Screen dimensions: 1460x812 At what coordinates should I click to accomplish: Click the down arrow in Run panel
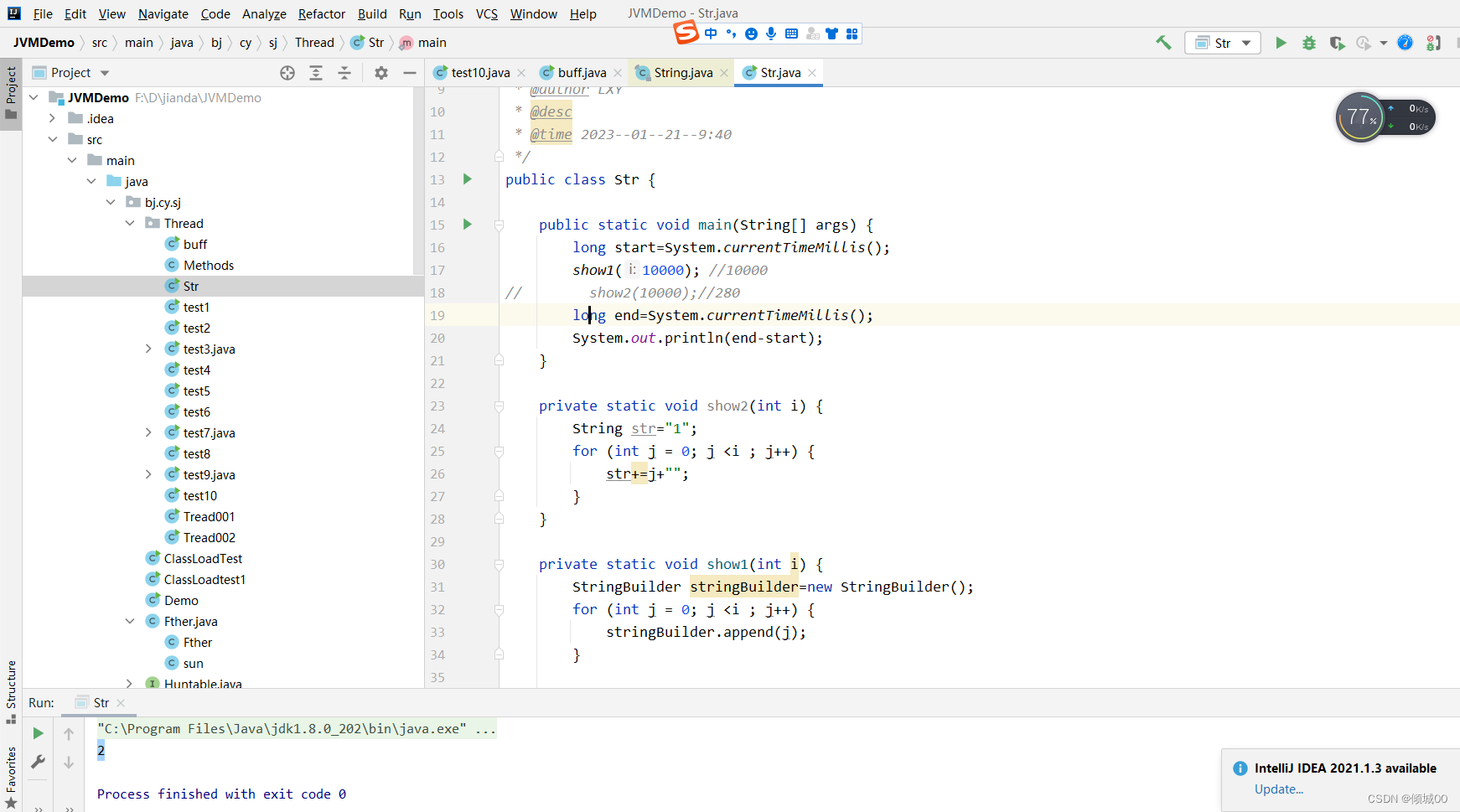[69, 762]
